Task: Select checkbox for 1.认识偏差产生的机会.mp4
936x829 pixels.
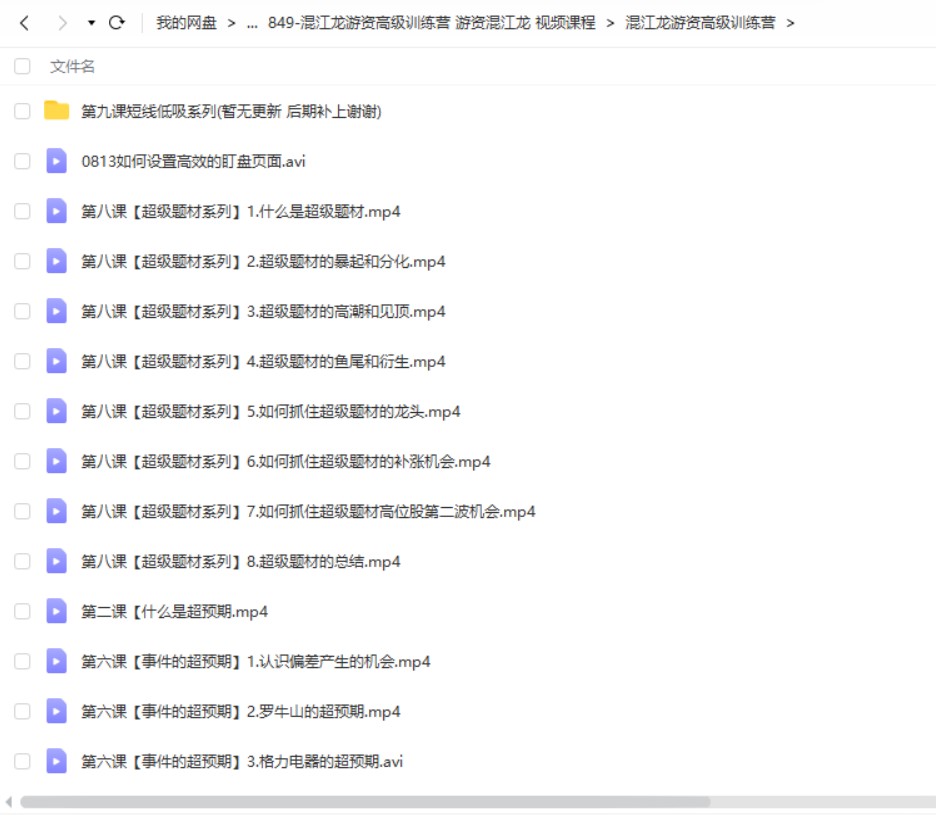Action: (x=22, y=662)
